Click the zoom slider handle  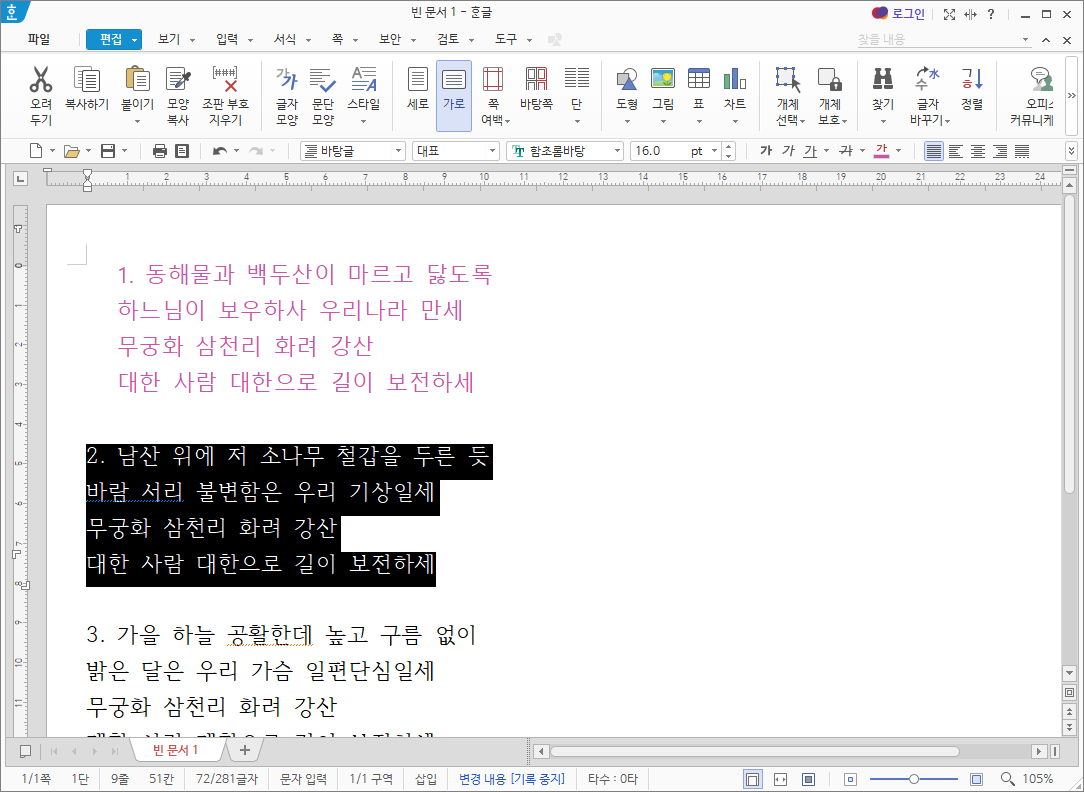tap(914, 779)
